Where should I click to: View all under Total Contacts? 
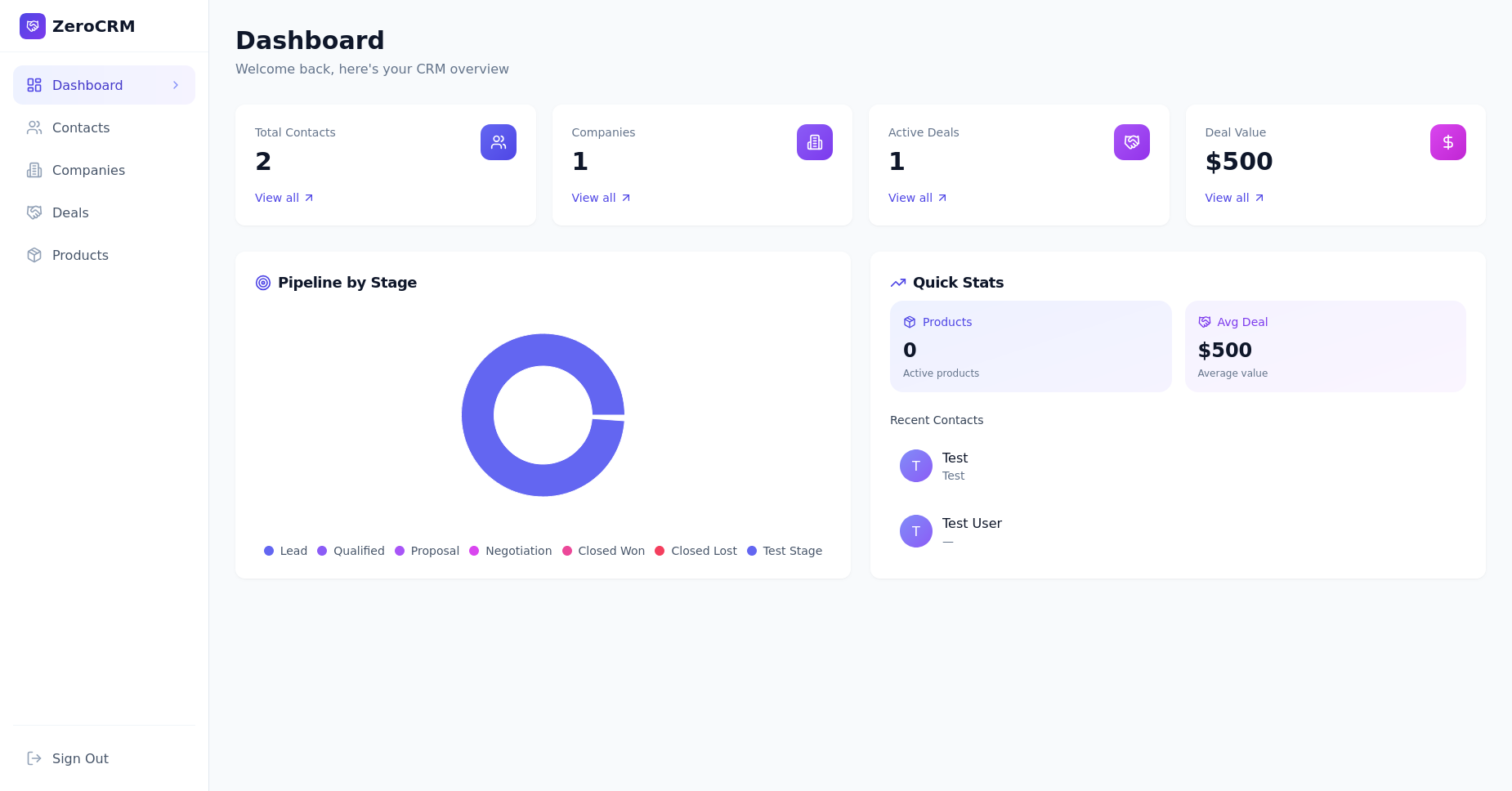pos(284,198)
